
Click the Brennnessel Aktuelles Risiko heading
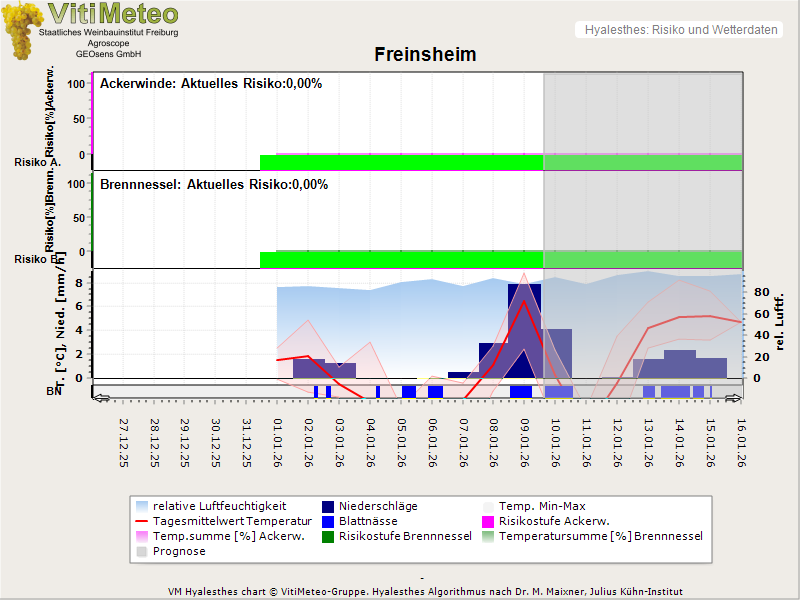214,184
